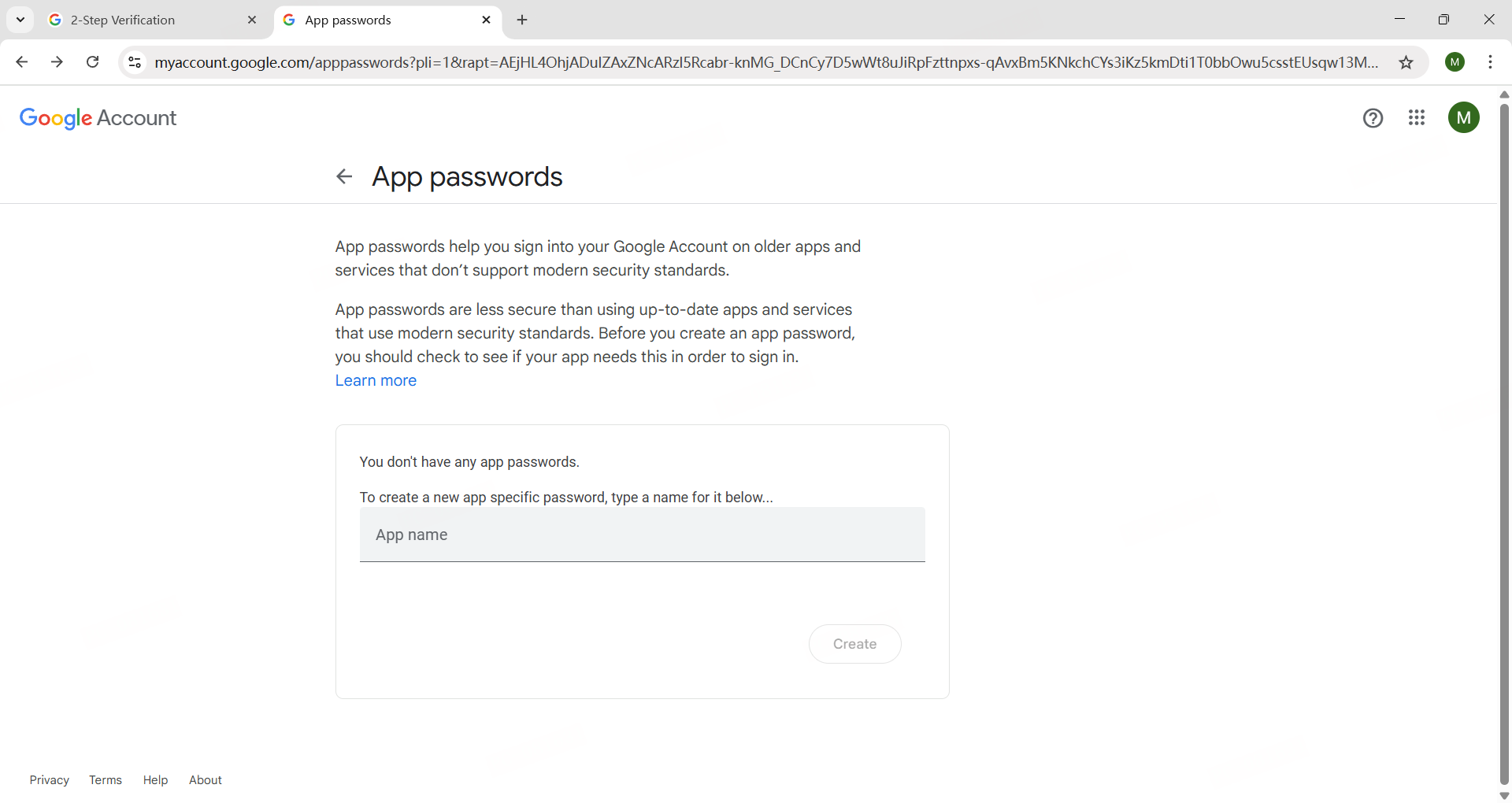1512x803 pixels.
Task: Click the Google Account logo
Action: (98, 118)
